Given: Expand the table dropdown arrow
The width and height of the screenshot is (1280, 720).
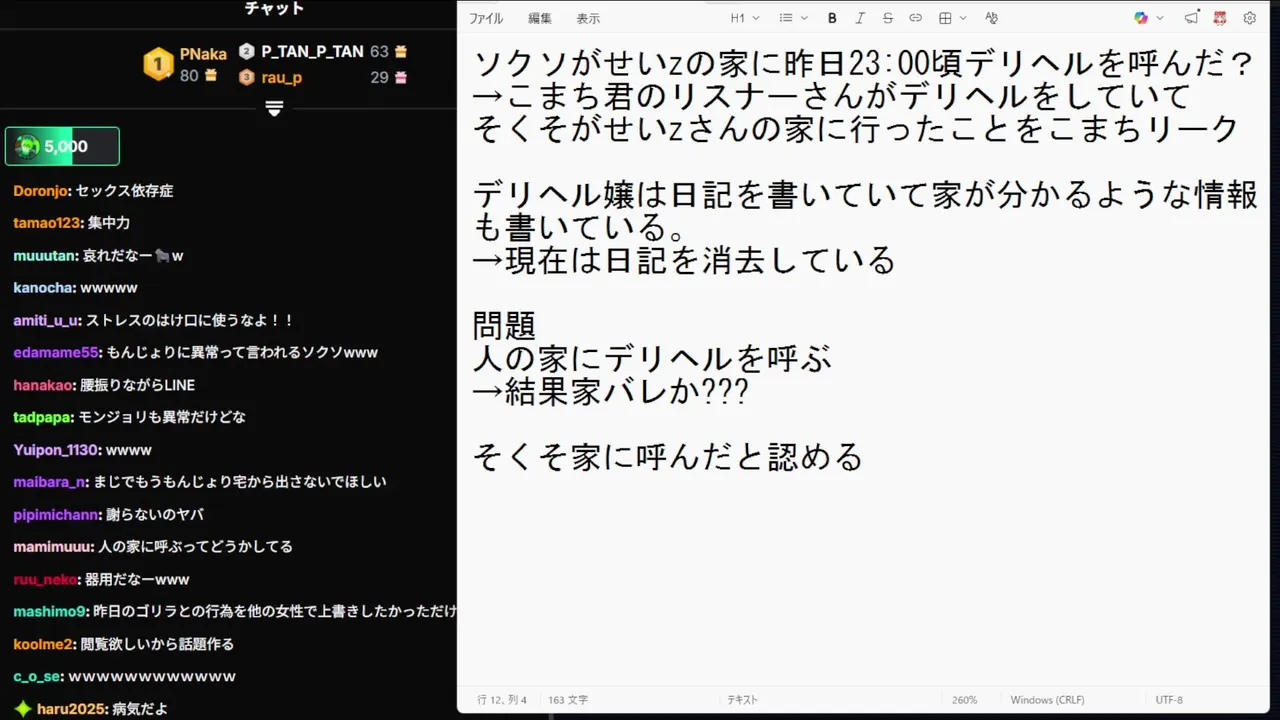Looking at the screenshot, I should tap(963, 18).
